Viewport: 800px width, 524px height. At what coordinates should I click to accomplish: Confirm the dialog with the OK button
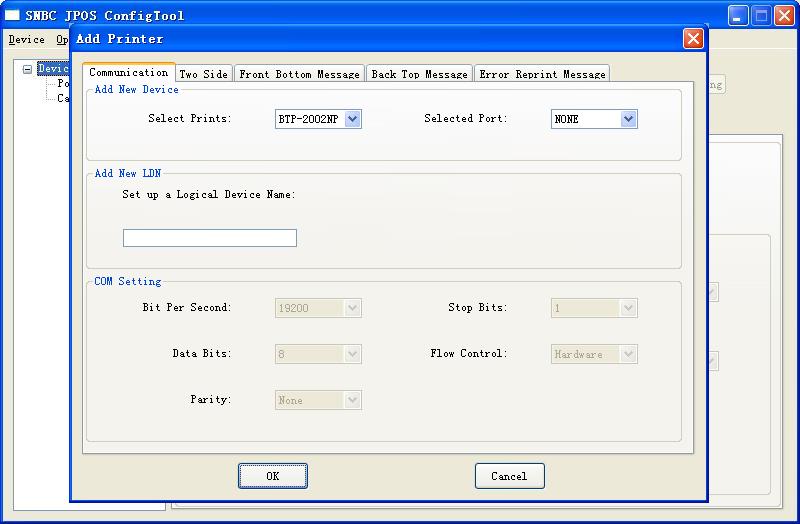point(273,476)
